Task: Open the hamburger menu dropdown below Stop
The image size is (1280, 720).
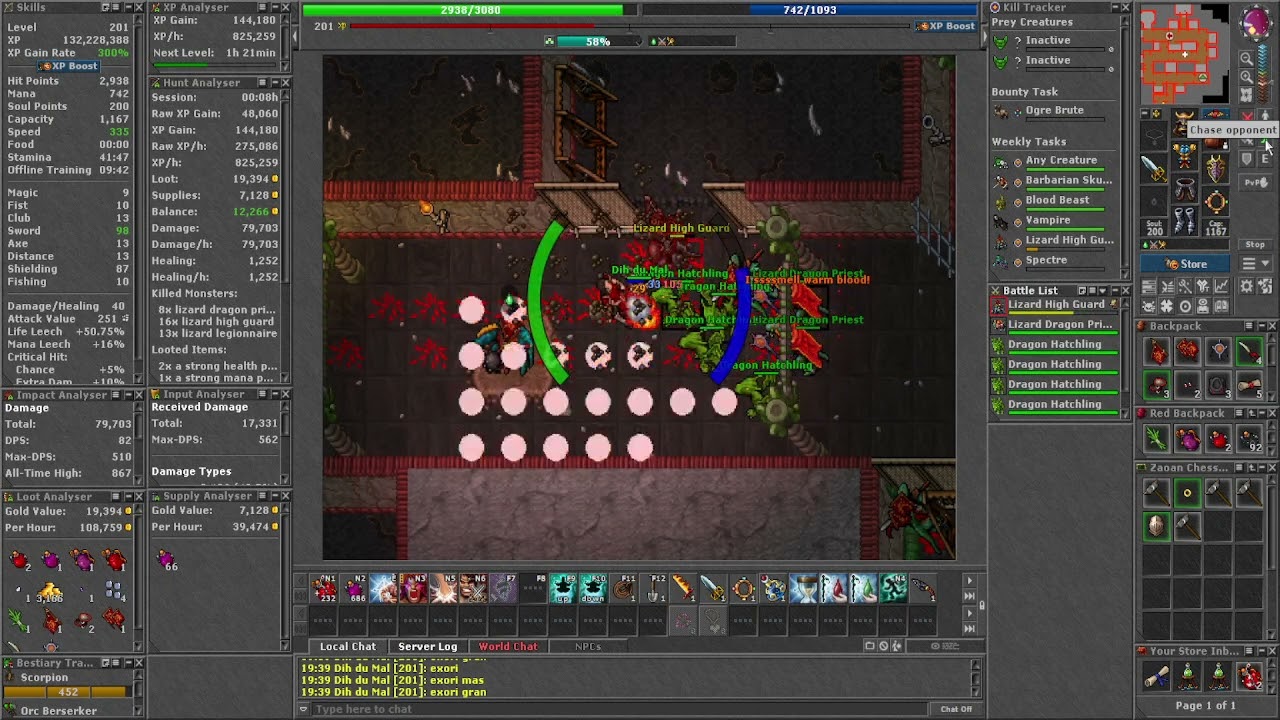Action: coord(1256,264)
